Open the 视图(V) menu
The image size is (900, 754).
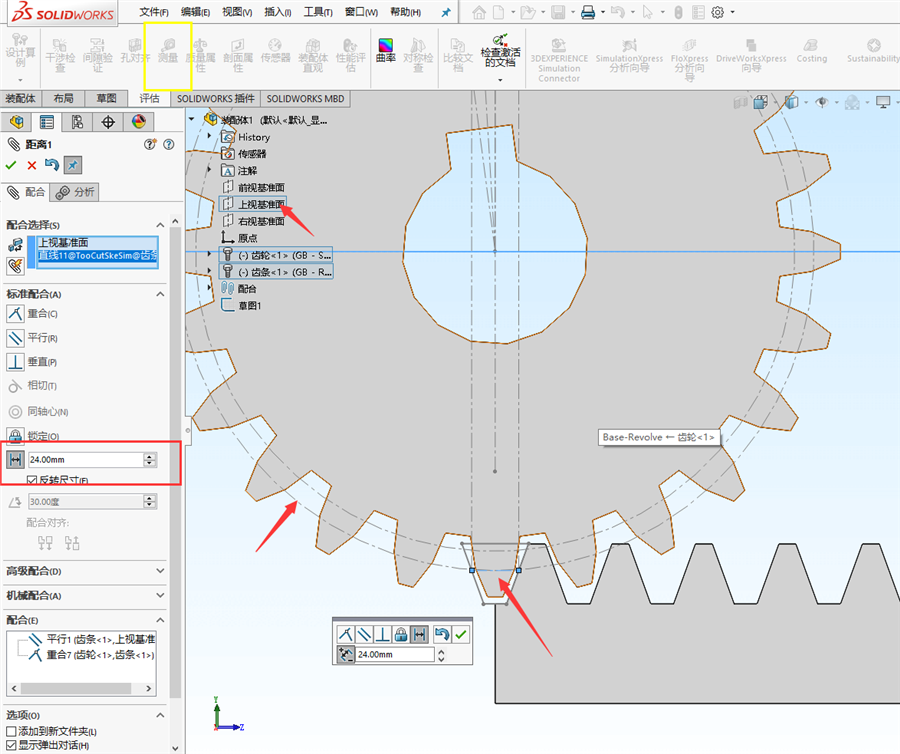(237, 12)
